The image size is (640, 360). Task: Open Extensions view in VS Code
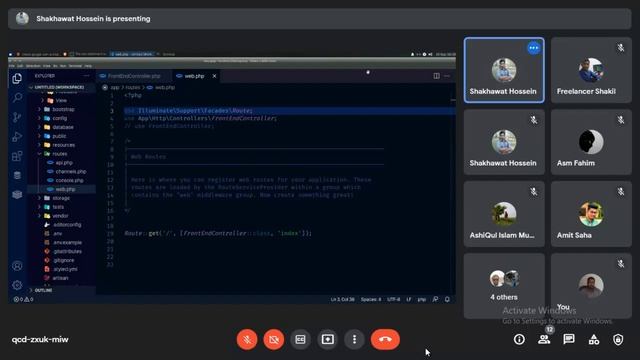(x=17, y=156)
